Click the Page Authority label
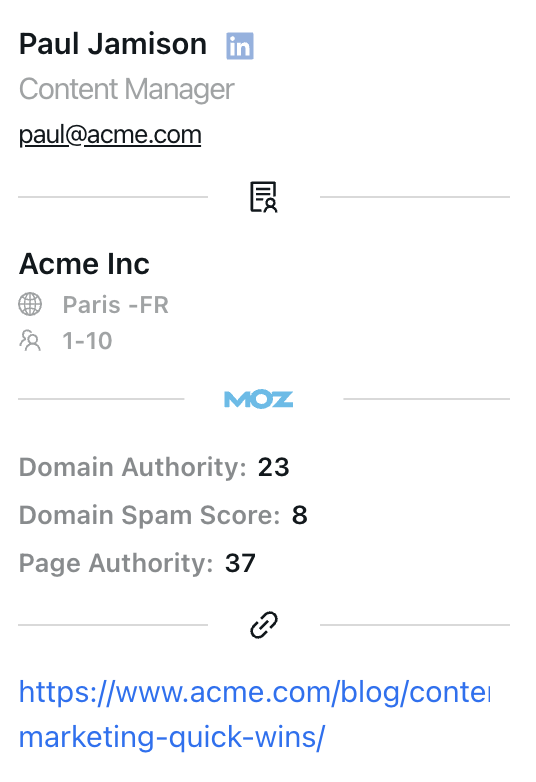Viewport: 536px width, 782px height. click(x=116, y=564)
